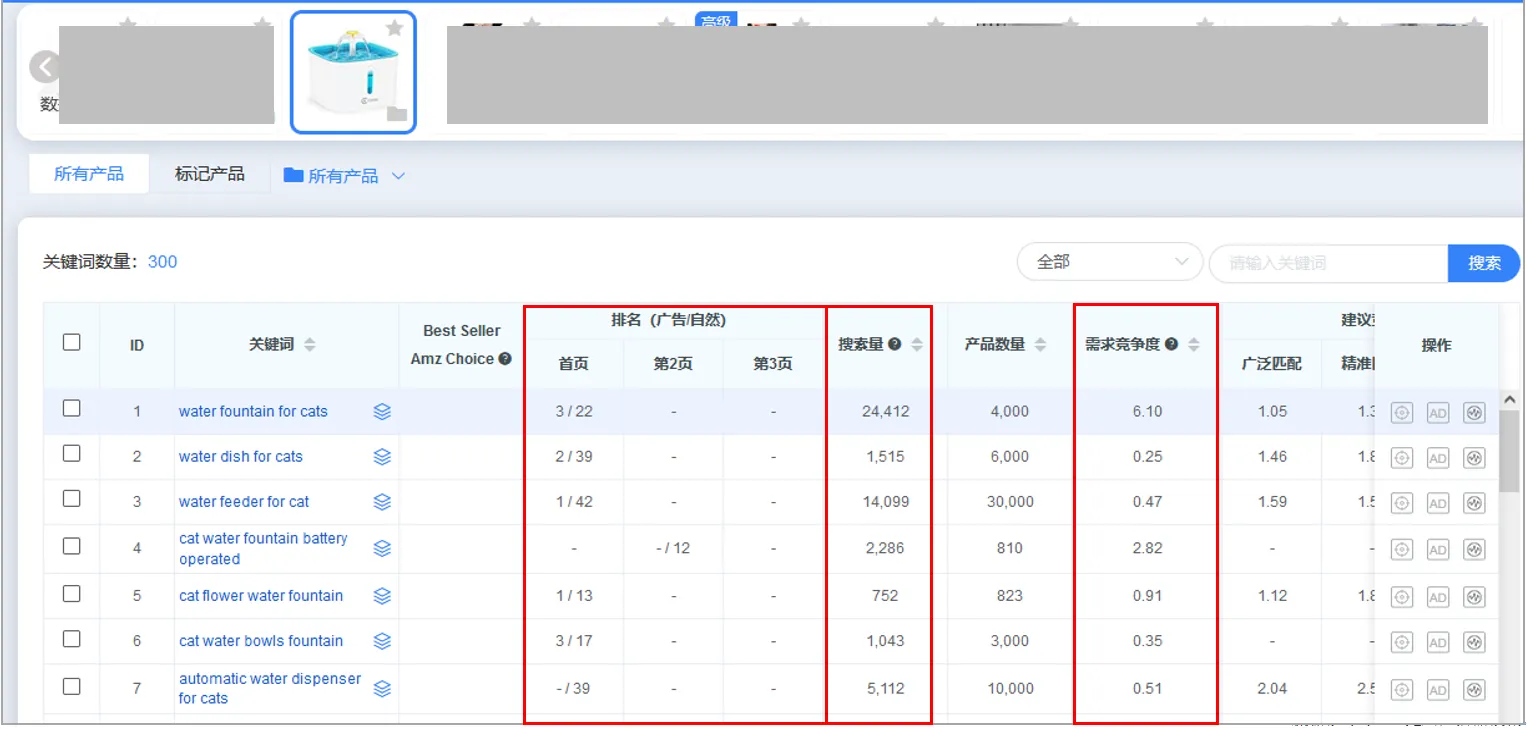This screenshot has width=1527, height=729.
Task: Open keyword link cat flower water fountain
Action: coord(261,595)
